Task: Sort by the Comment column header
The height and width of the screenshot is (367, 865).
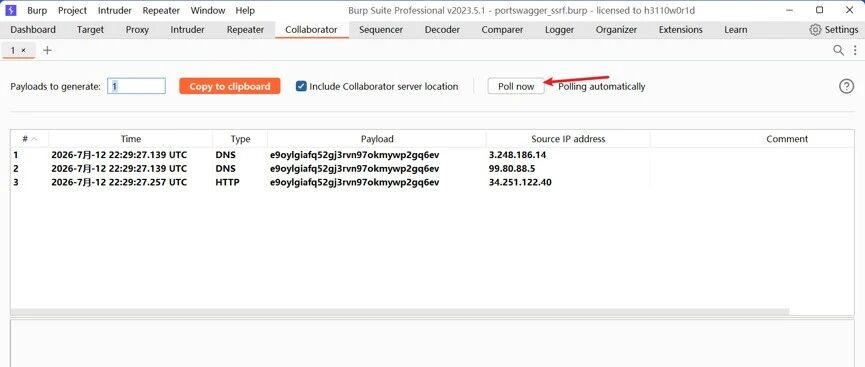Action: pos(787,139)
